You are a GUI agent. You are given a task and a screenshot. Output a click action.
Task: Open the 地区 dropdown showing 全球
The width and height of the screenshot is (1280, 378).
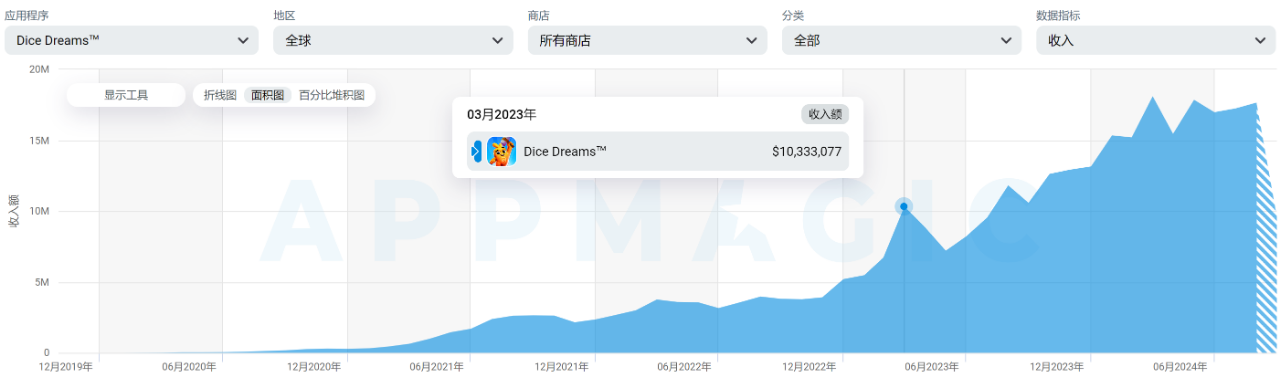392,40
